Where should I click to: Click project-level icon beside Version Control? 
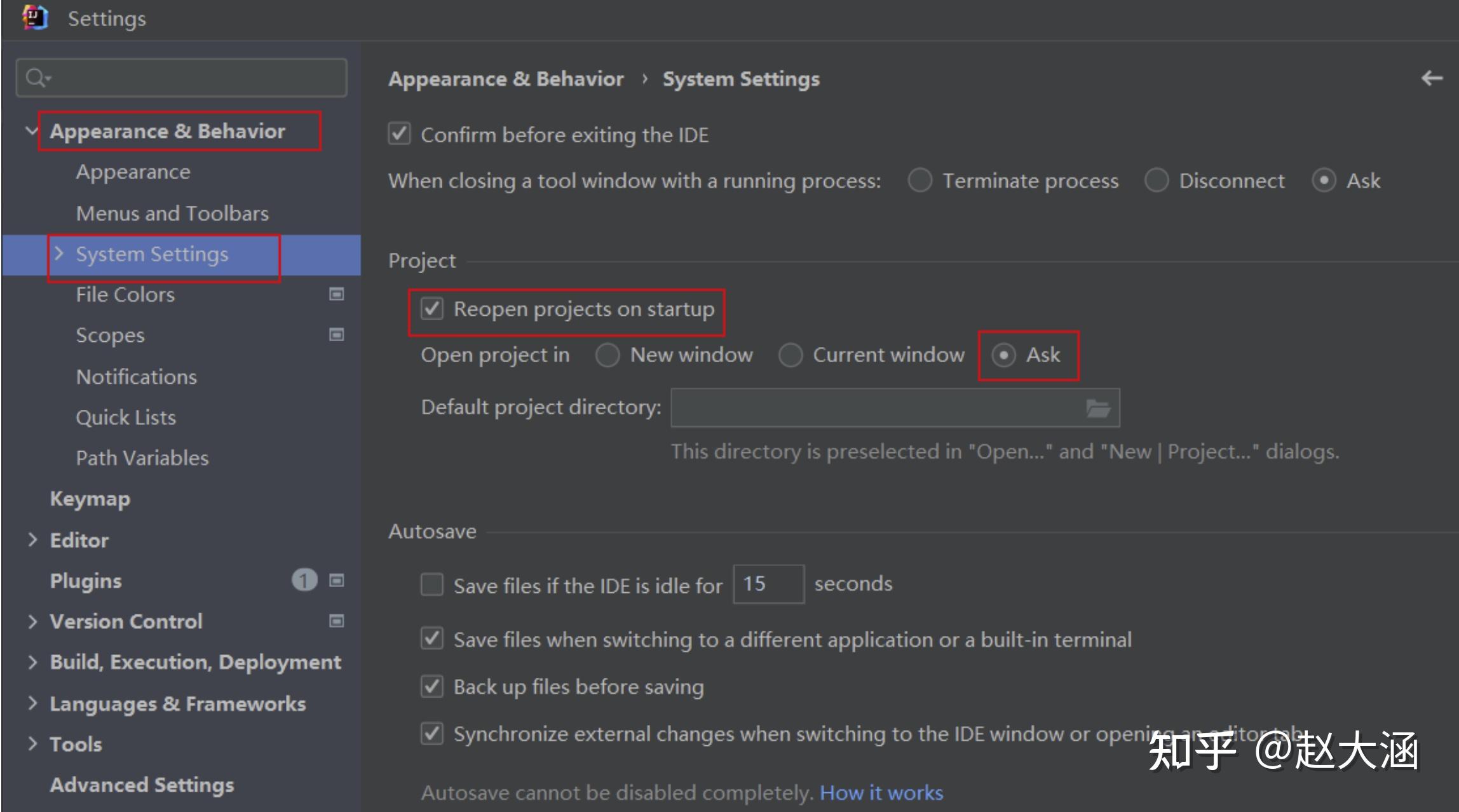pyautogui.click(x=336, y=621)
